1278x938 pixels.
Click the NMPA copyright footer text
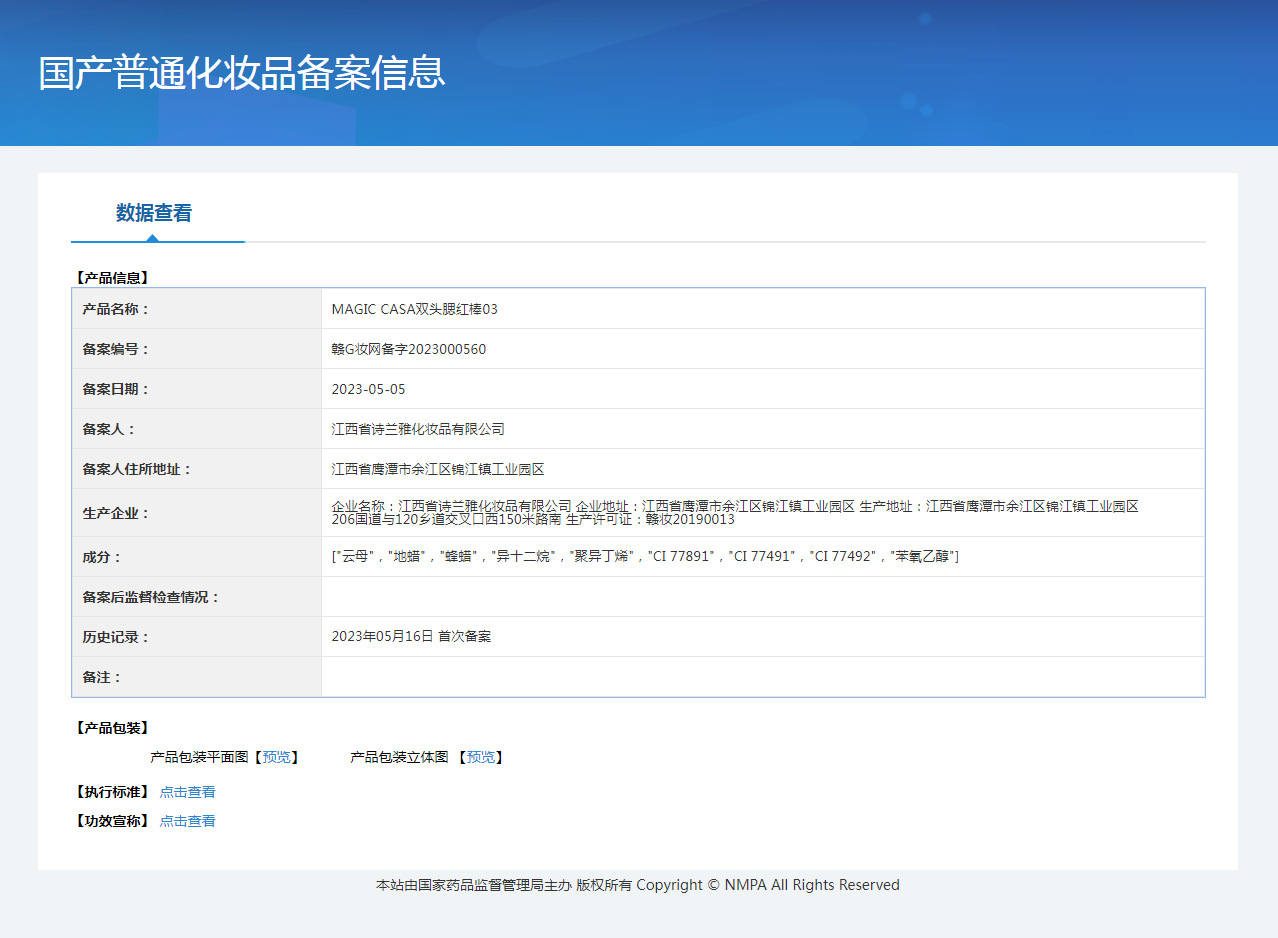pos(637,885)
